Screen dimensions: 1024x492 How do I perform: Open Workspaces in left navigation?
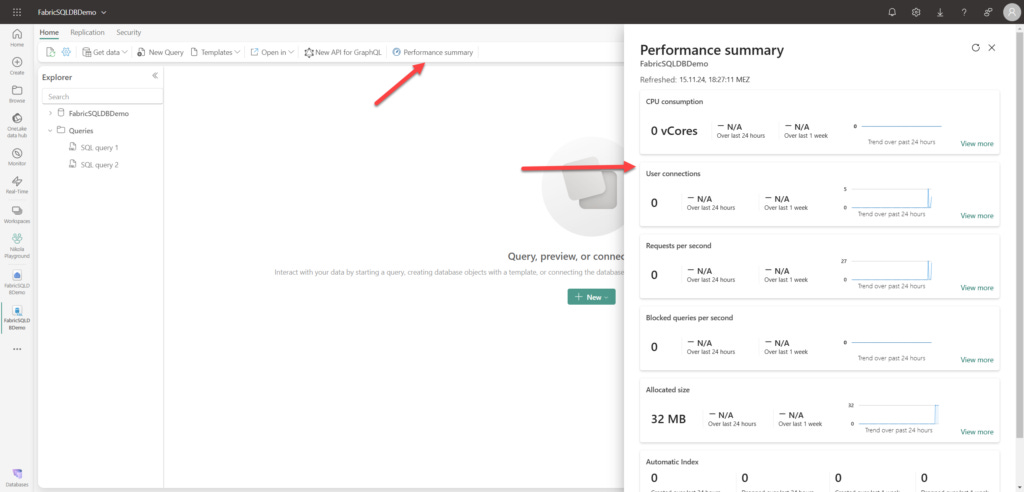[17, 214]
